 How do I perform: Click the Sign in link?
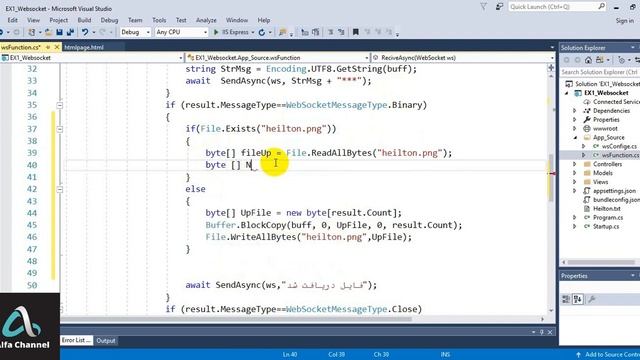(x=624, y=20)
